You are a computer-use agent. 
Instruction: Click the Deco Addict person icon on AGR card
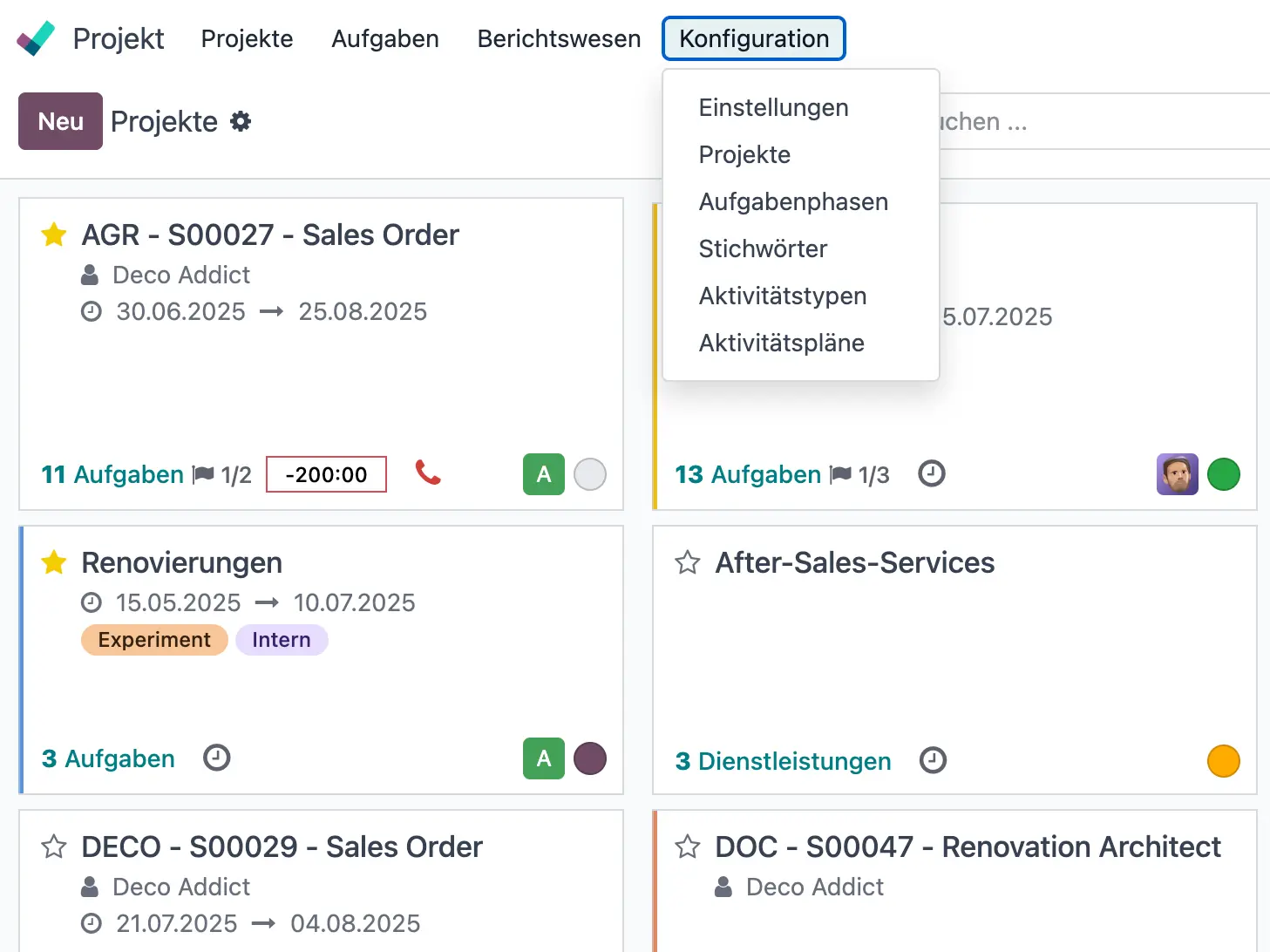coord(89,275)
